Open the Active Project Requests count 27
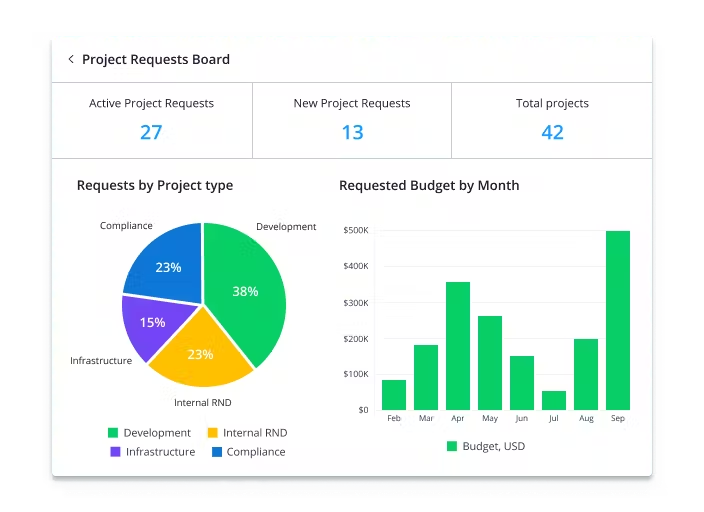This screenshot has width=704, height=512. click(151, 132)
